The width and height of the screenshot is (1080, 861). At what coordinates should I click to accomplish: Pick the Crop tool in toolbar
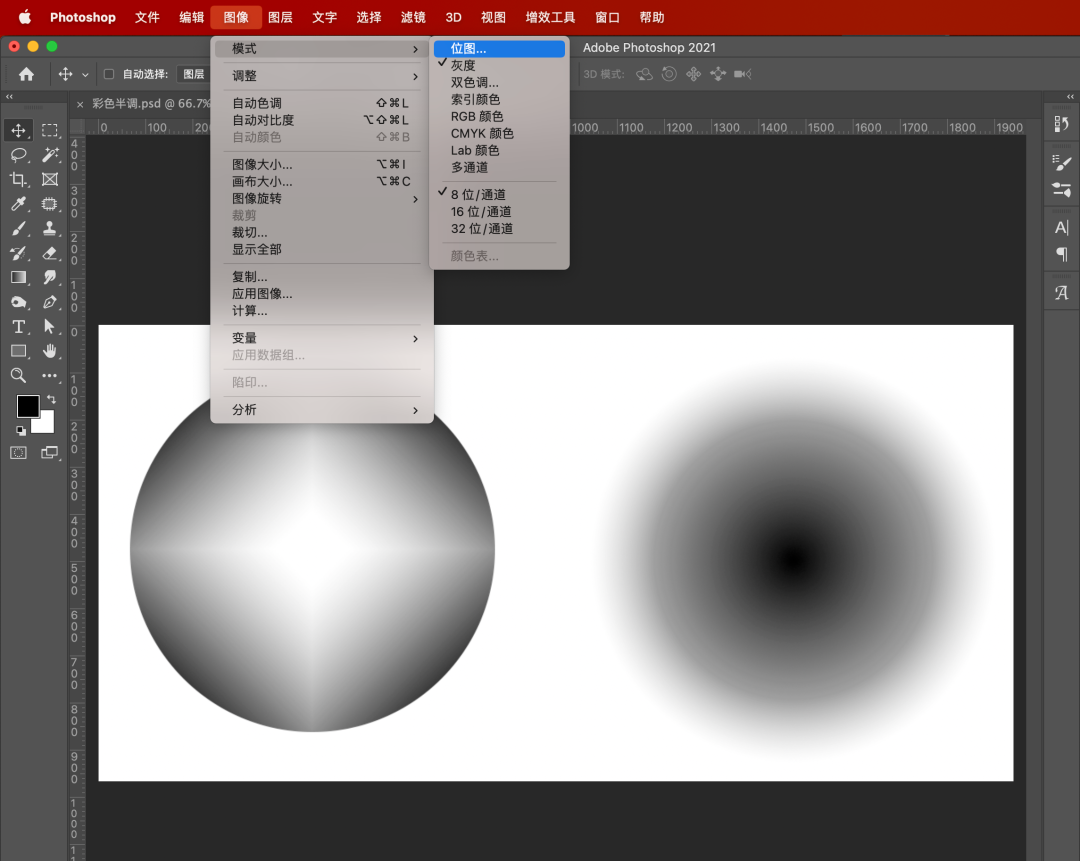click(18, 180)
